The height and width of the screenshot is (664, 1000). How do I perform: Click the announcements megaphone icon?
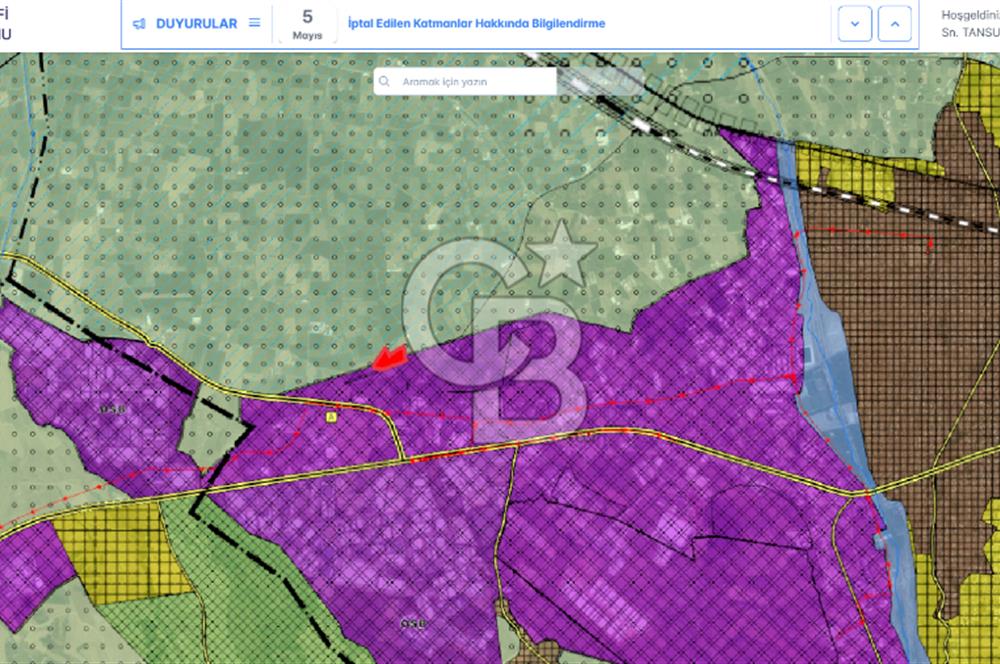[x=138, y=24]
